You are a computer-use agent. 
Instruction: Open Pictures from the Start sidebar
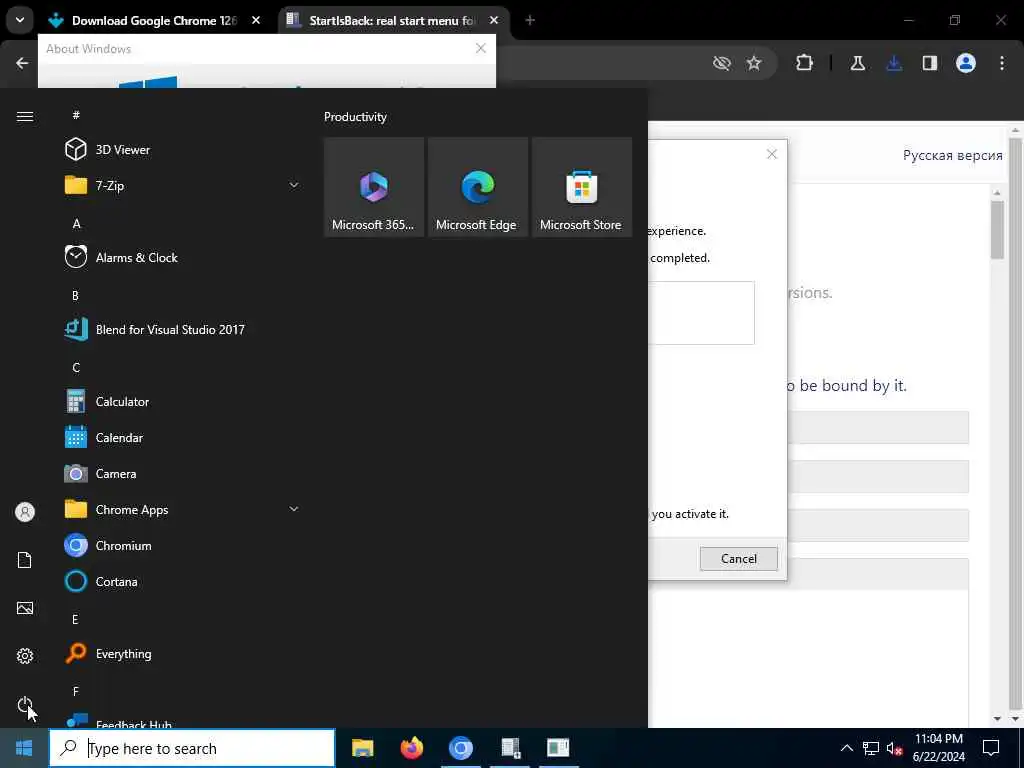pyautogui.click(x=25, y=608)
